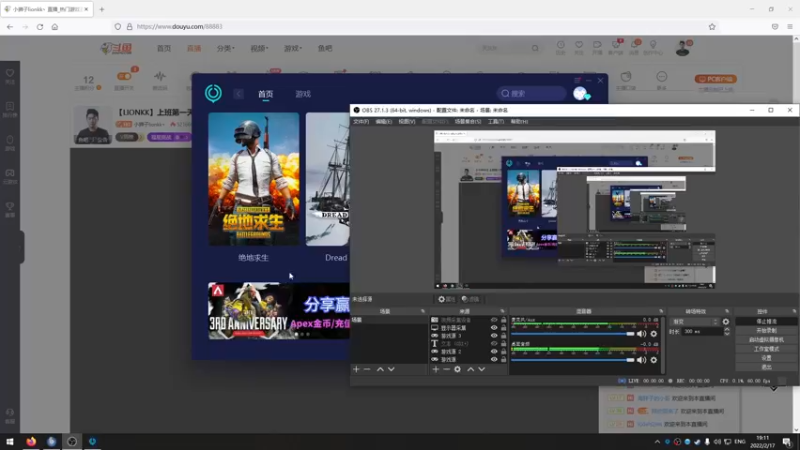Viewport: 800px width, 450px height.
Task: Pop out the 场景 dock panel
Action: point(423,311)
